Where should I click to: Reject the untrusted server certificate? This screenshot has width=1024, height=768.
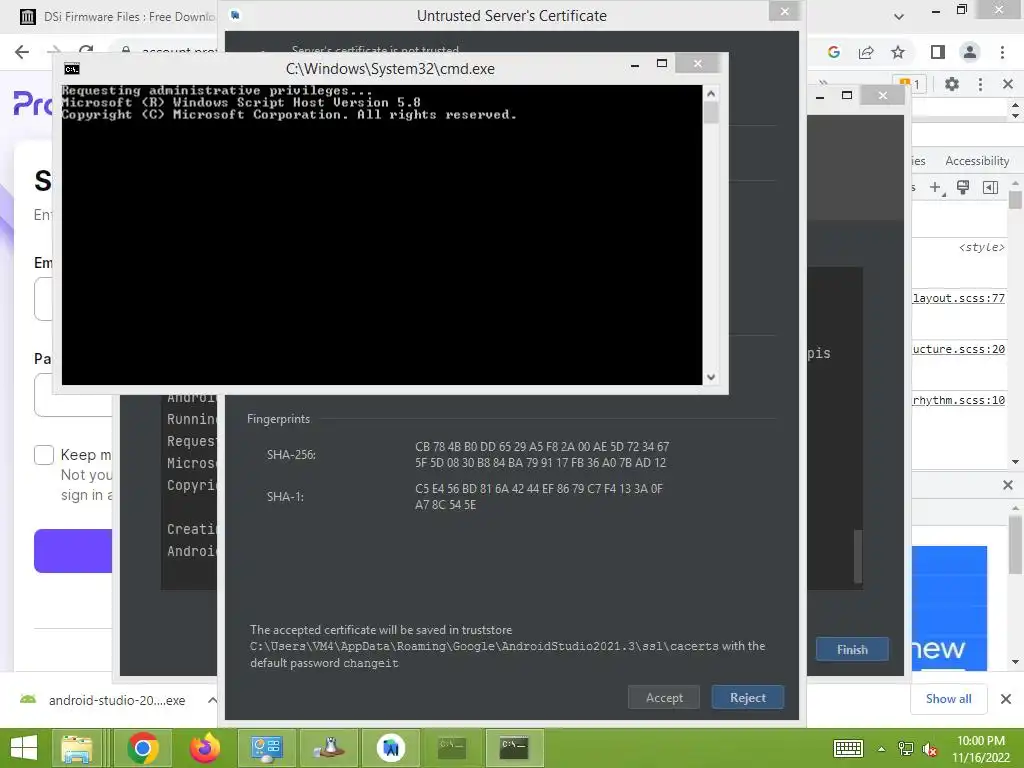click(747, 697)
